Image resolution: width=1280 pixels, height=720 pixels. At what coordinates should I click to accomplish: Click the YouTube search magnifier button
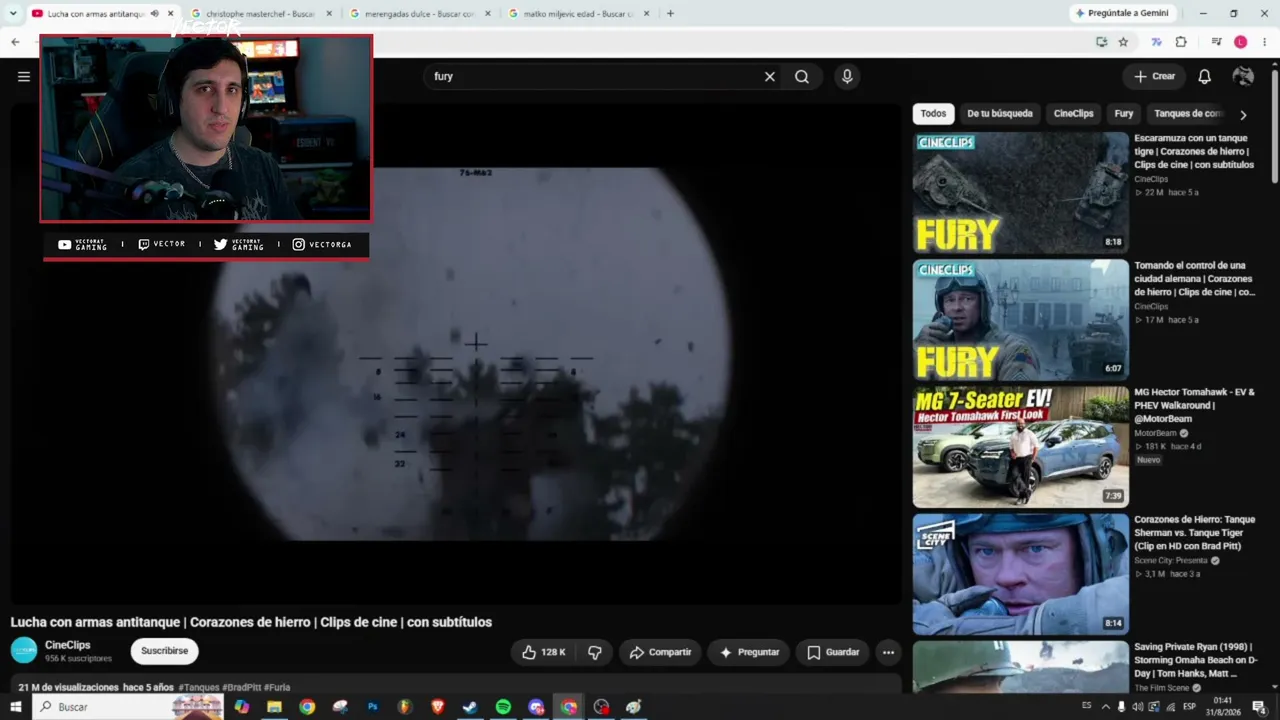pos(802,76)
